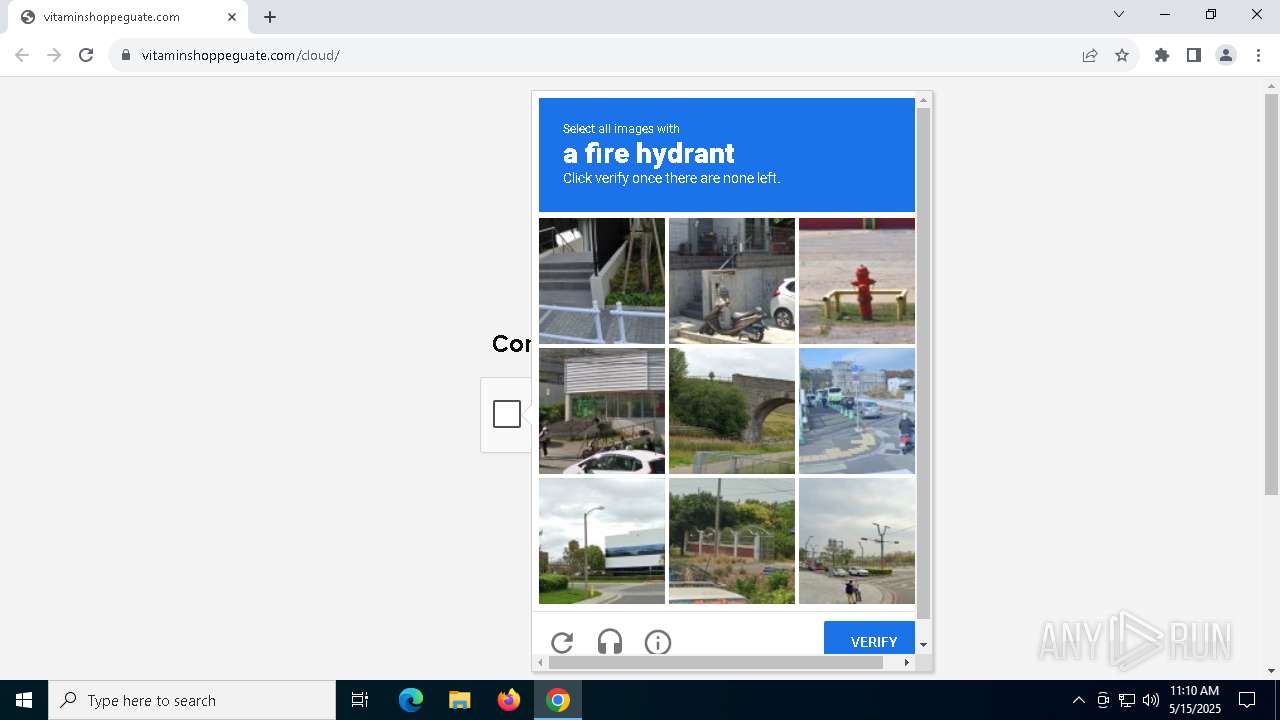
Task: Open the Windows Start menu
Action: tap(24, 700)
